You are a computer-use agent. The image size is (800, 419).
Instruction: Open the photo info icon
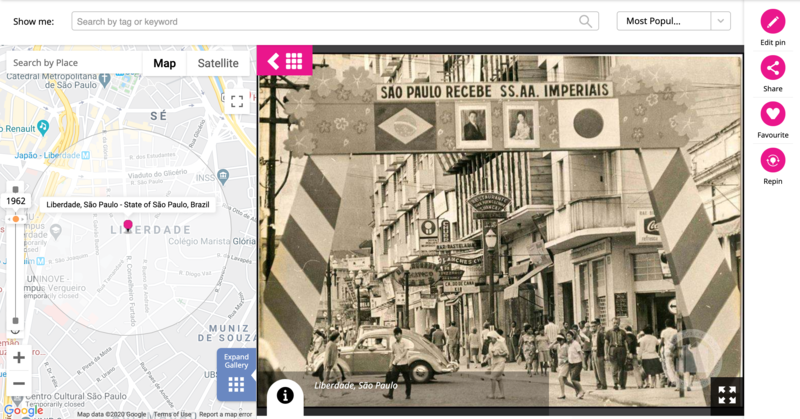(x=285, y=396)
